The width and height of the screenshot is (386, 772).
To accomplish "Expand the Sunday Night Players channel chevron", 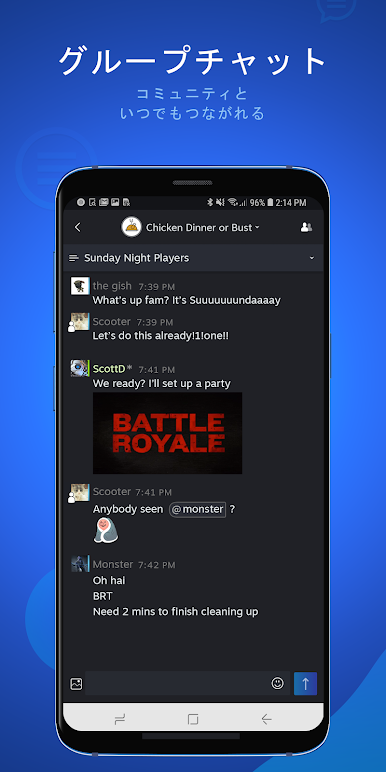I will tap(311, 258).
